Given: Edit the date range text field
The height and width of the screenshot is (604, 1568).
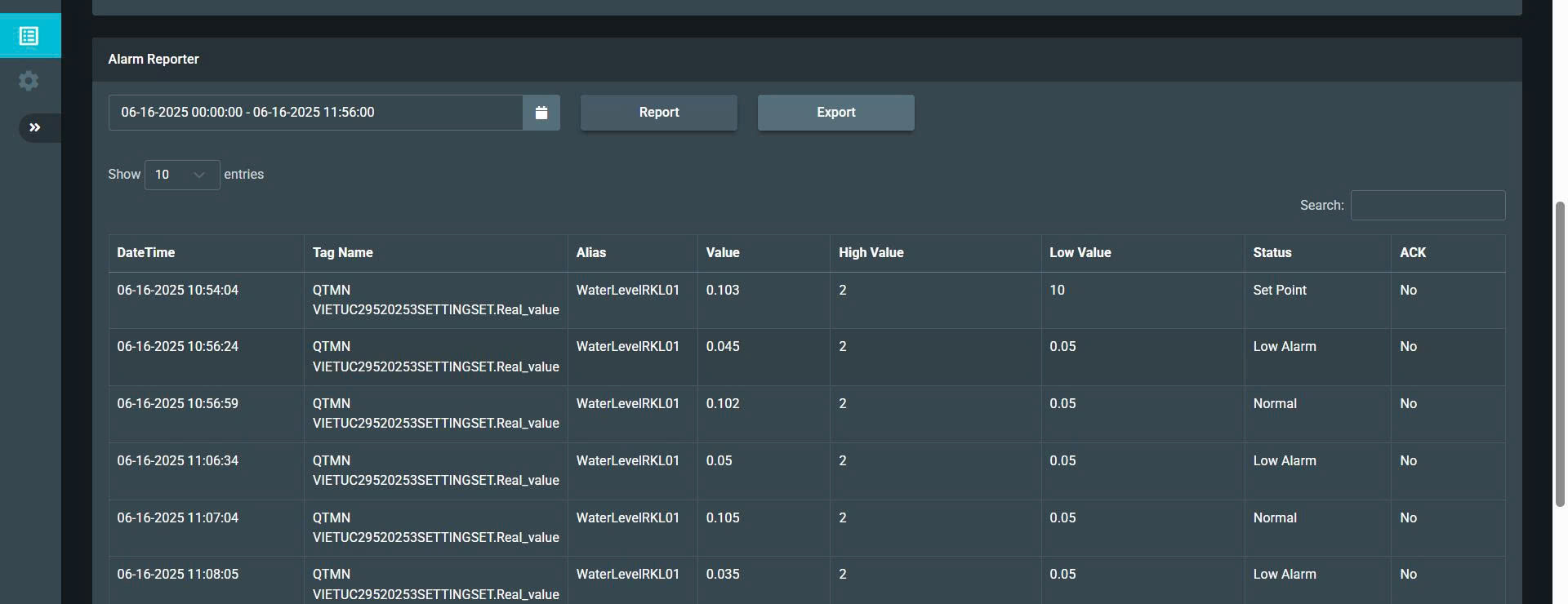Looking at the screenshot, I should pyautogui.click(x=315, y=113).
